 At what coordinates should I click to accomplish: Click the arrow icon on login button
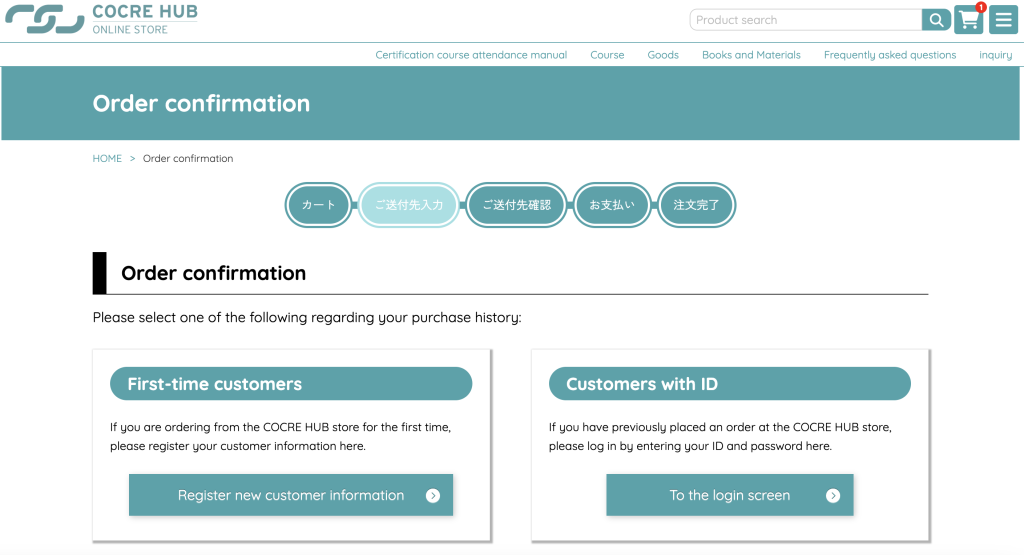click(x=832, y=495)
